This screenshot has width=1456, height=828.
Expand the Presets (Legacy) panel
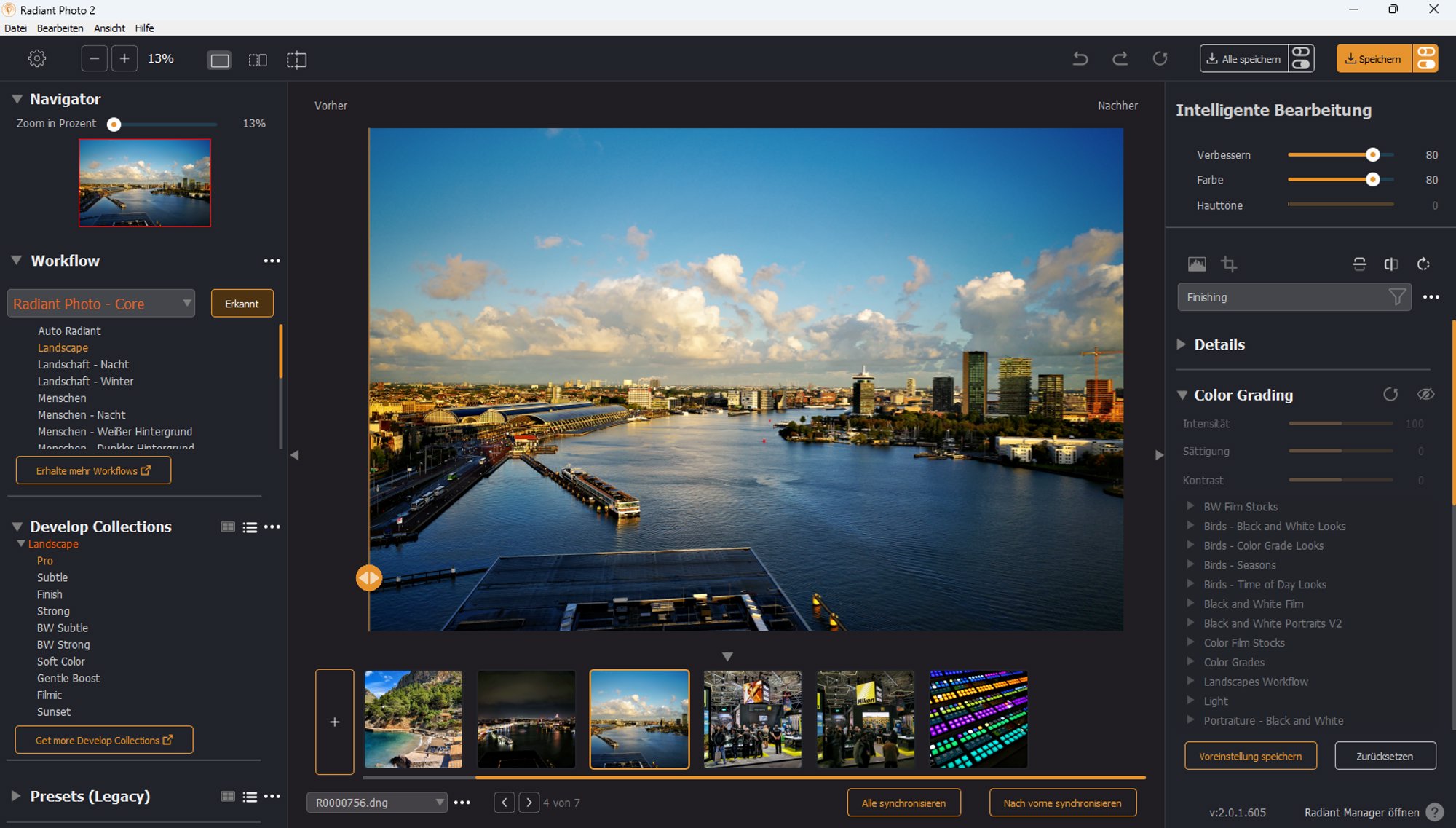17,796
